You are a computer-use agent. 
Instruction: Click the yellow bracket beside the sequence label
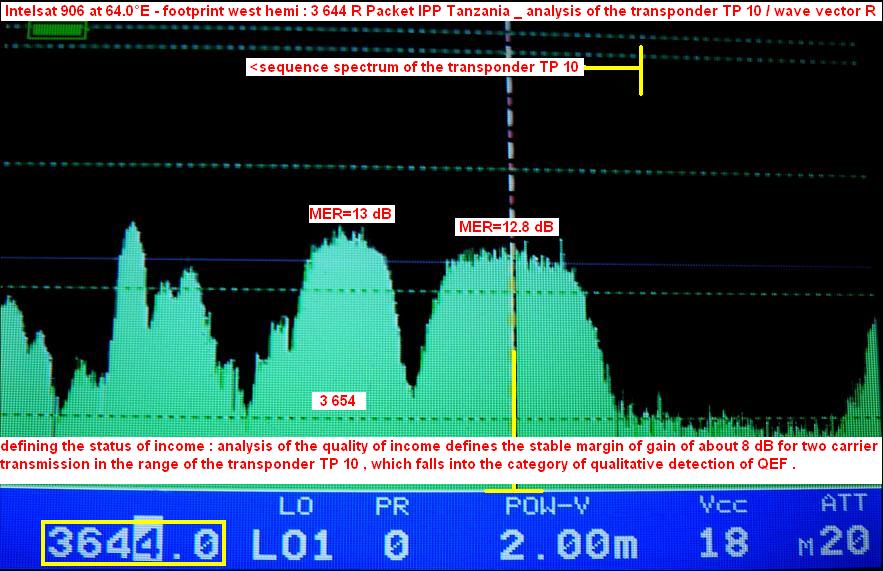639,69
